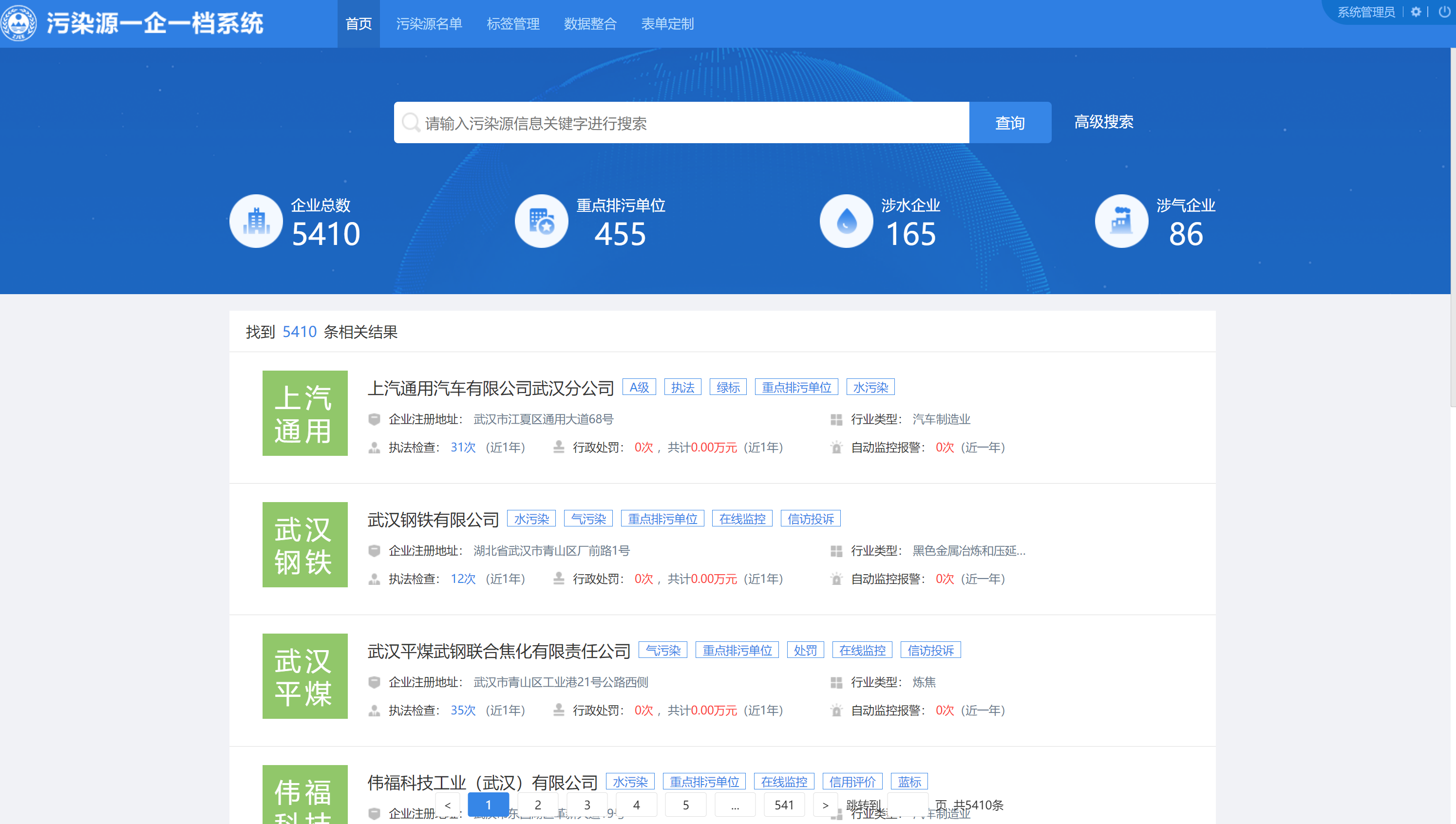Open the settings gear icon
The height and width of the screenshot is (824, 1456).
click(x=1416, y=12)
